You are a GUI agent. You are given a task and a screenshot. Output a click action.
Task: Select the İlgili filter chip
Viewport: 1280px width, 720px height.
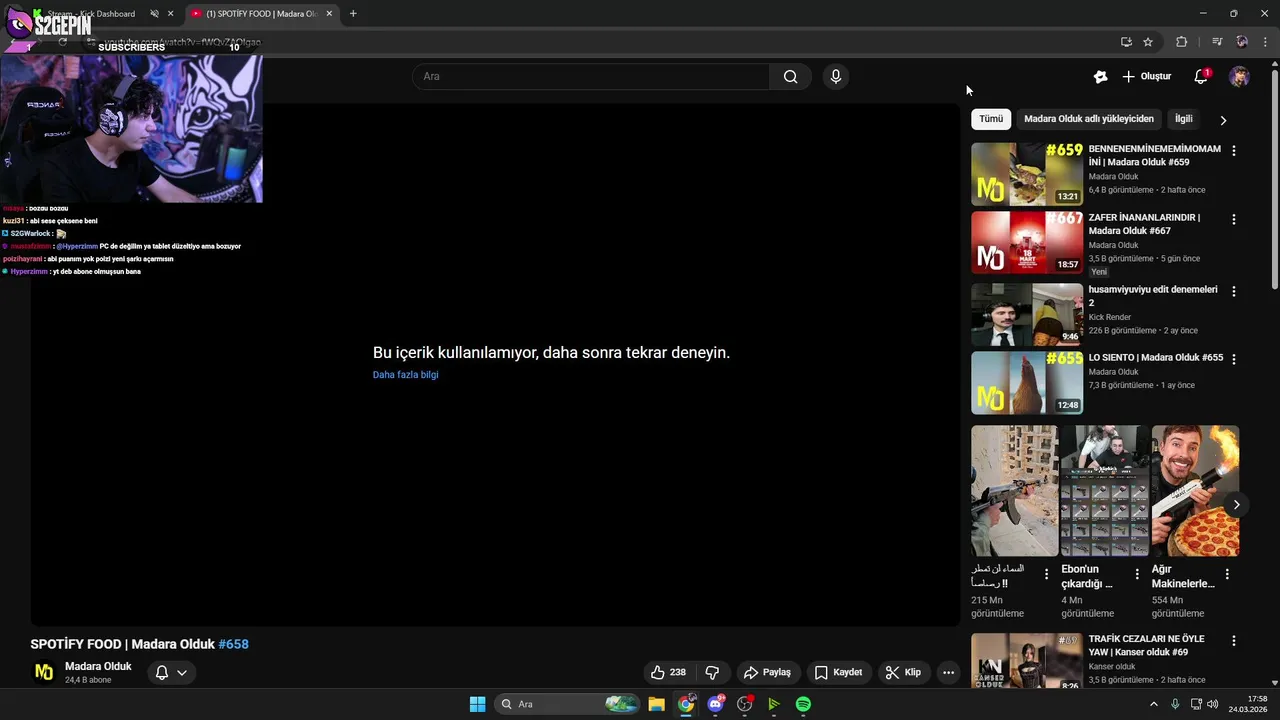pyautogui.click(x=1184, y=119)
